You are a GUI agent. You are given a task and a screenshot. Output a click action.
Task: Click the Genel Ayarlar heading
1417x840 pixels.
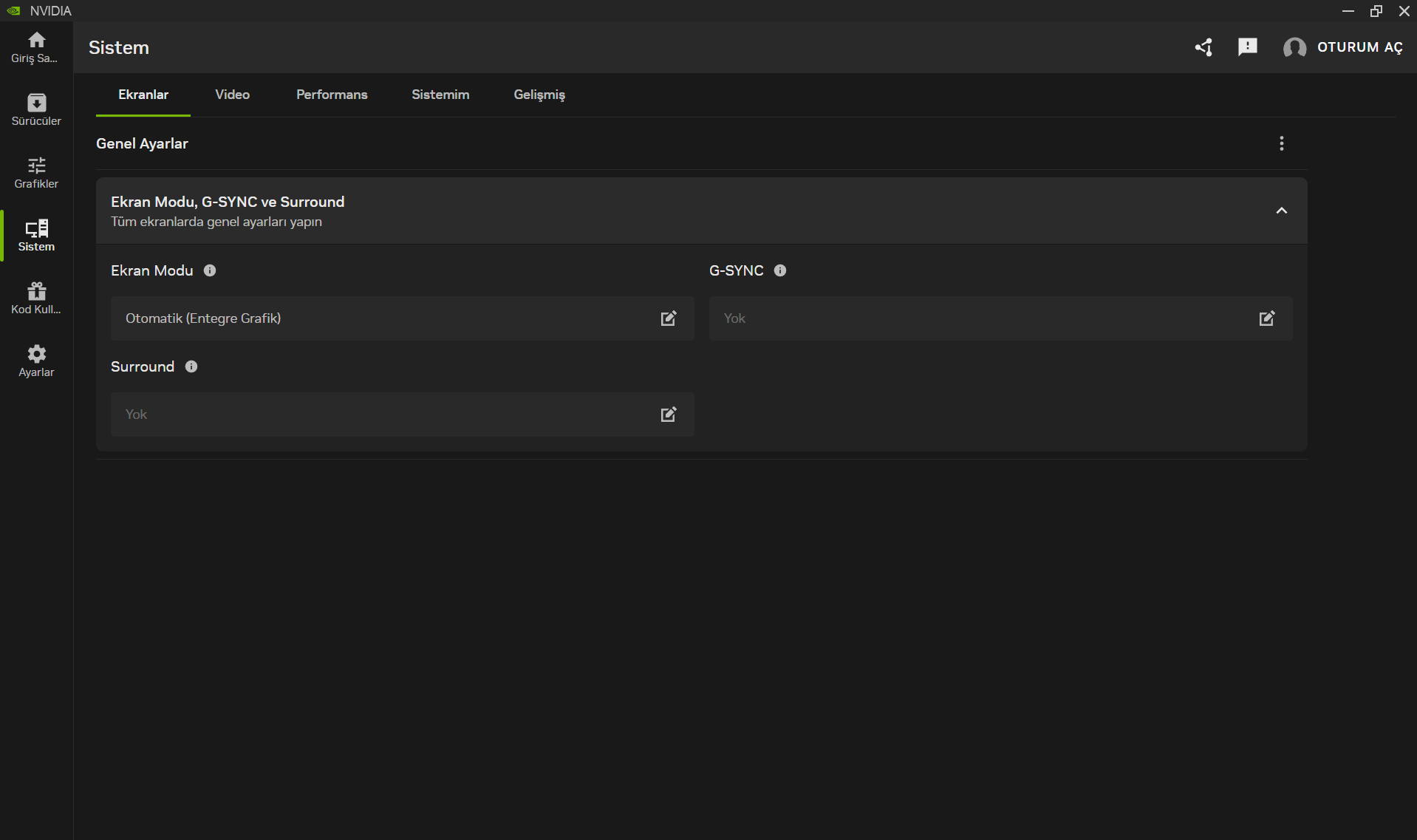(142, 143)
